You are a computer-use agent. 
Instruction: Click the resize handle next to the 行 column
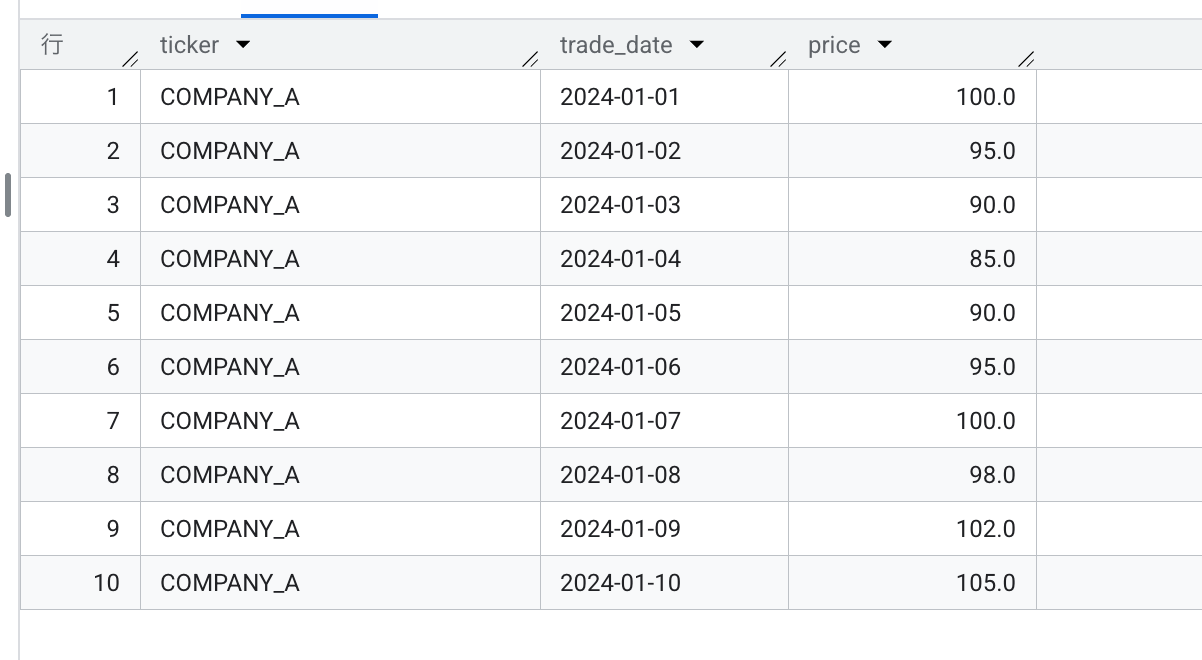[131, 58]
